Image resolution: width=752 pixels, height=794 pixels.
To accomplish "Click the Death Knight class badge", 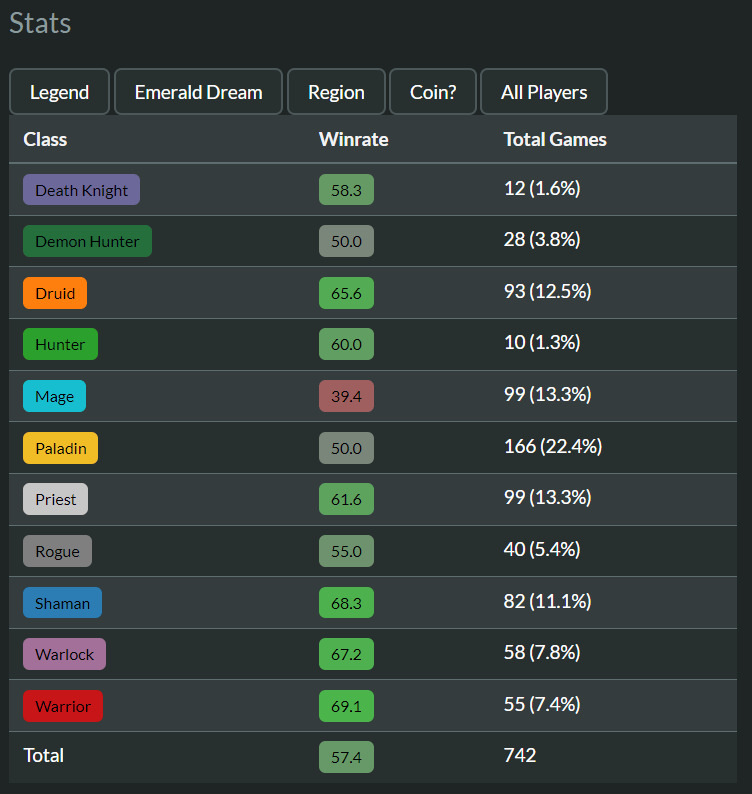I will 81,189.
